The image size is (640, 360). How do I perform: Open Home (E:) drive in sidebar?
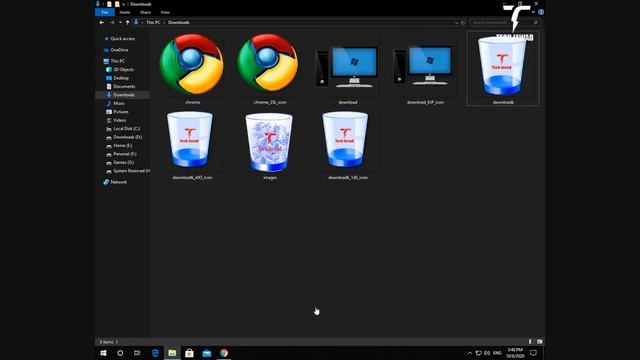tap(122, 146)
